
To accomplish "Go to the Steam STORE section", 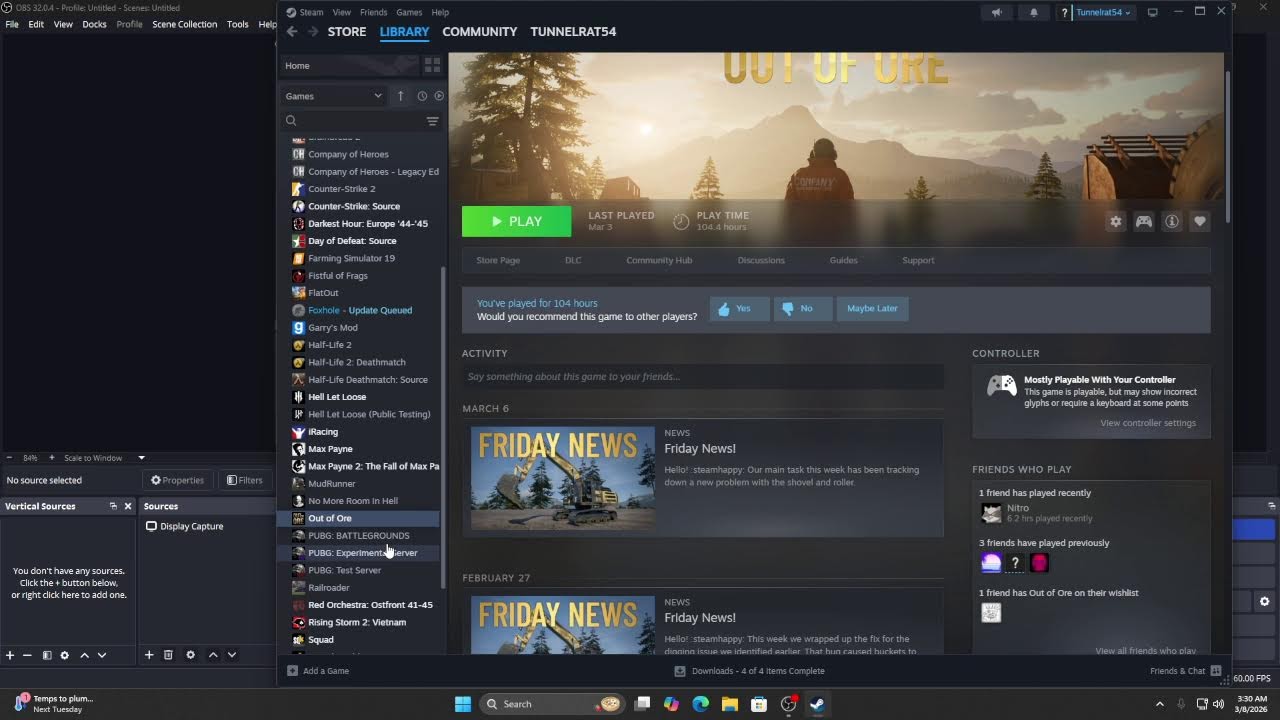I will click(x=347, y=31).
